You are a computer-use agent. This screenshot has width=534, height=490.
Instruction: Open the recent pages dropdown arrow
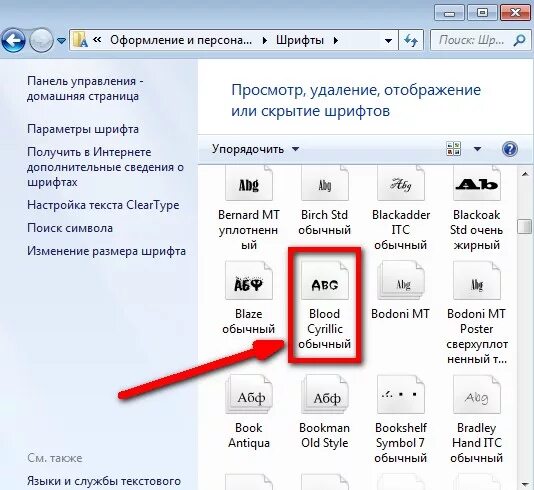[61, 41]
